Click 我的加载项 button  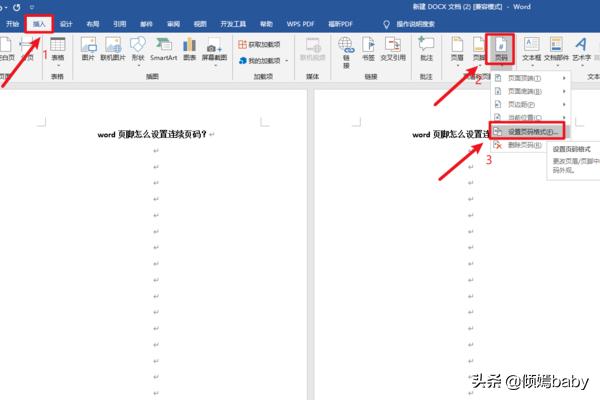click(266, 60)
